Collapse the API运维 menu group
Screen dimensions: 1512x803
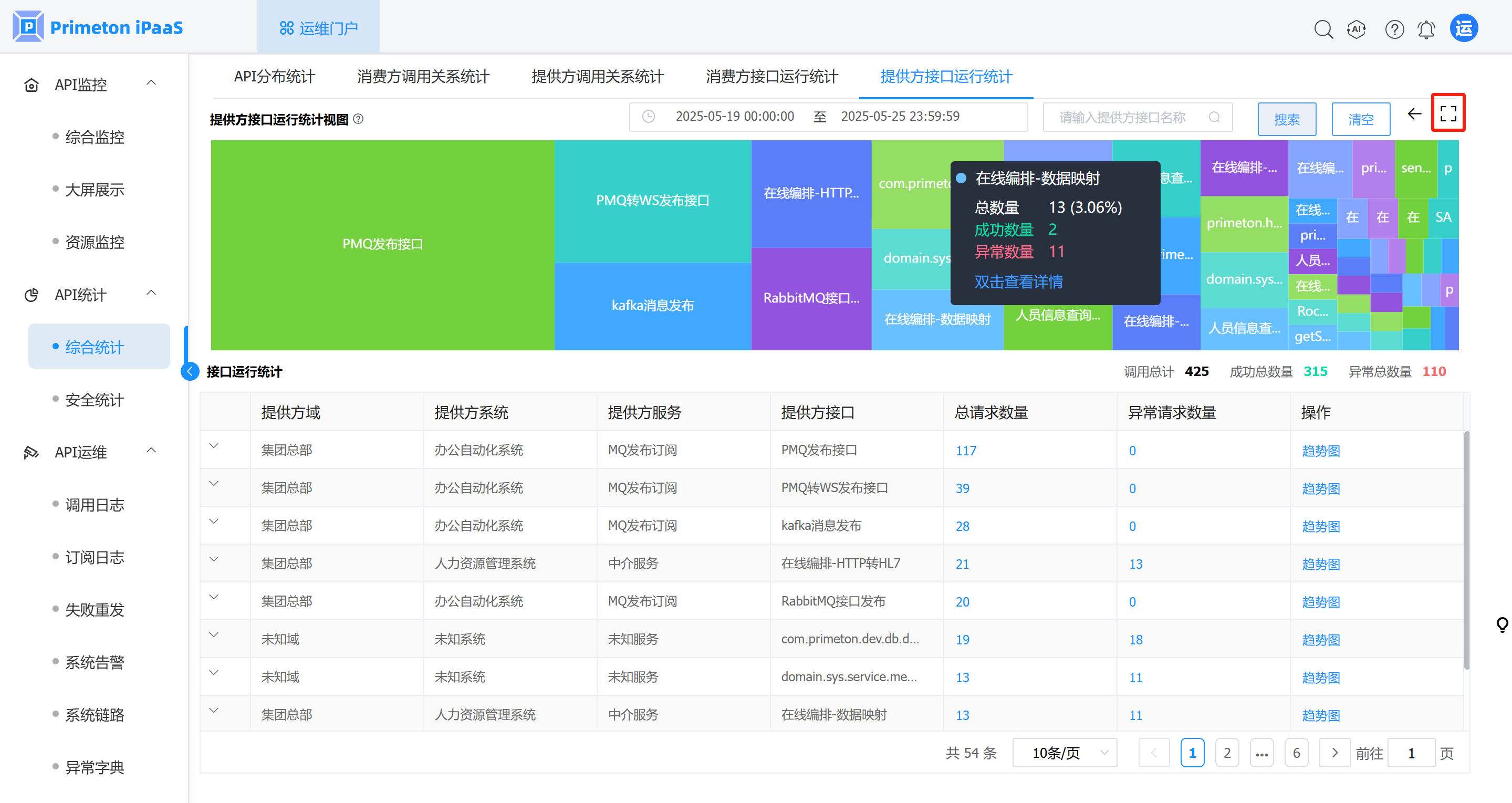click(151, 451)
